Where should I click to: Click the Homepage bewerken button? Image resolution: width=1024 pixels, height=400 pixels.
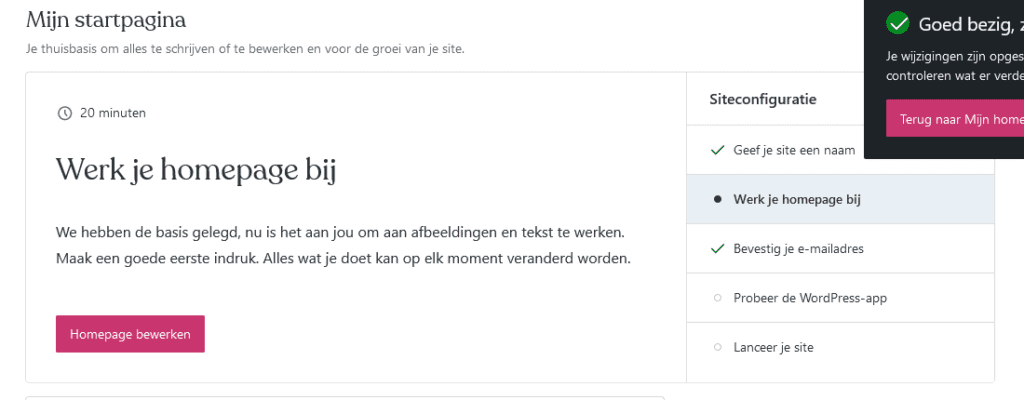coord(130,334)
